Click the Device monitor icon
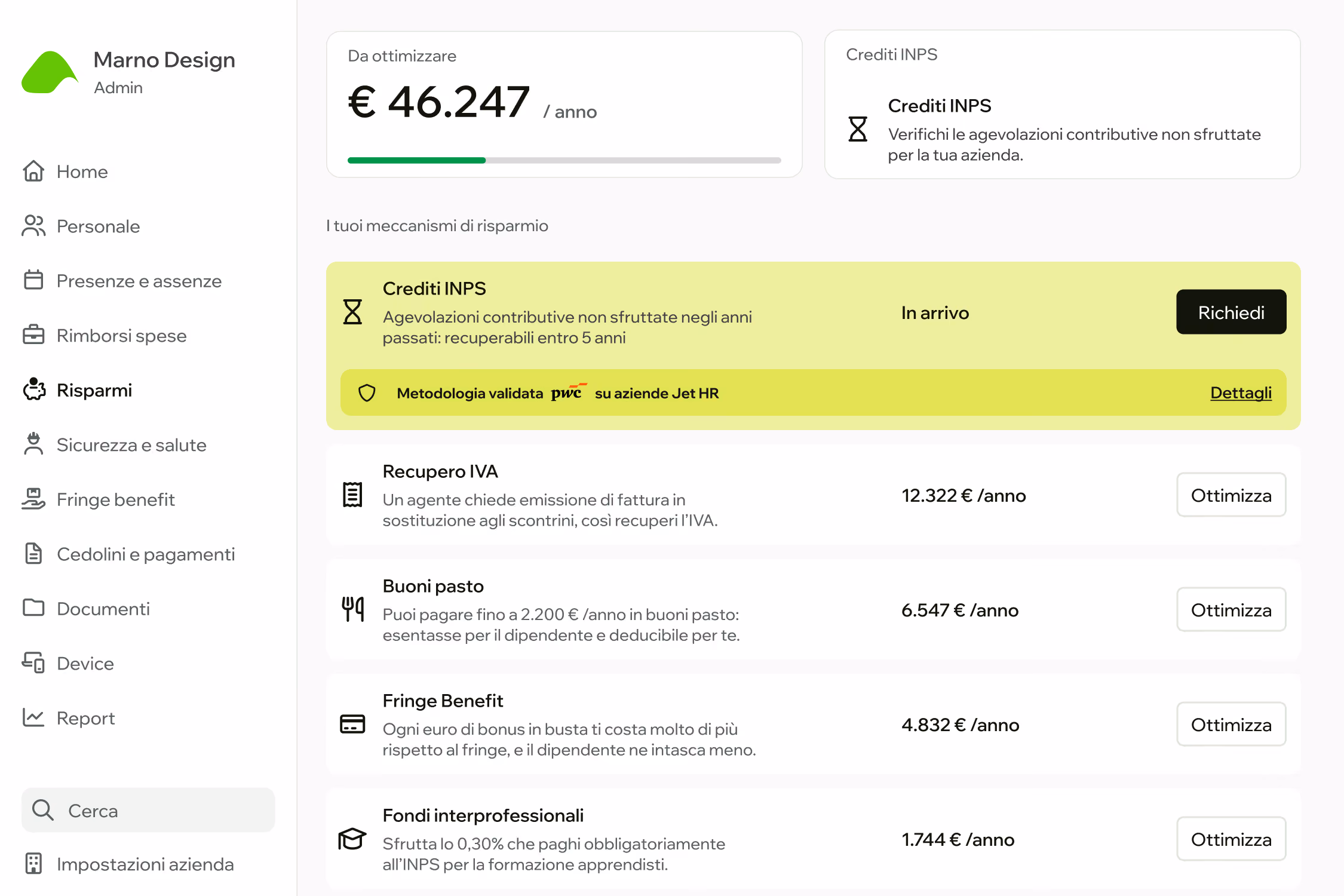Viewport: 1344px width, 896px height. tap(33, 663)
